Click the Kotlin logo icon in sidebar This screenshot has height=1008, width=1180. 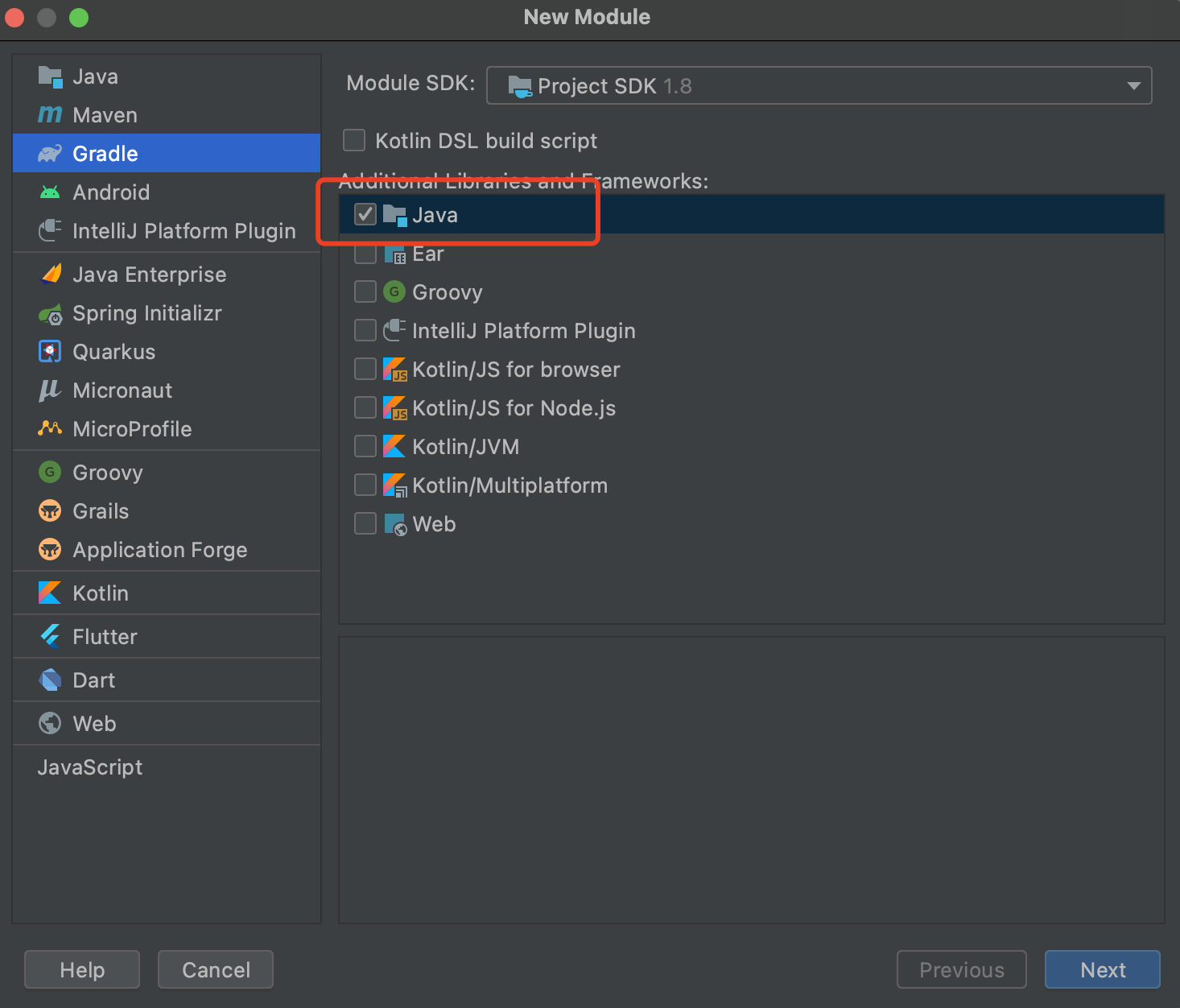(x=50, y=593)
